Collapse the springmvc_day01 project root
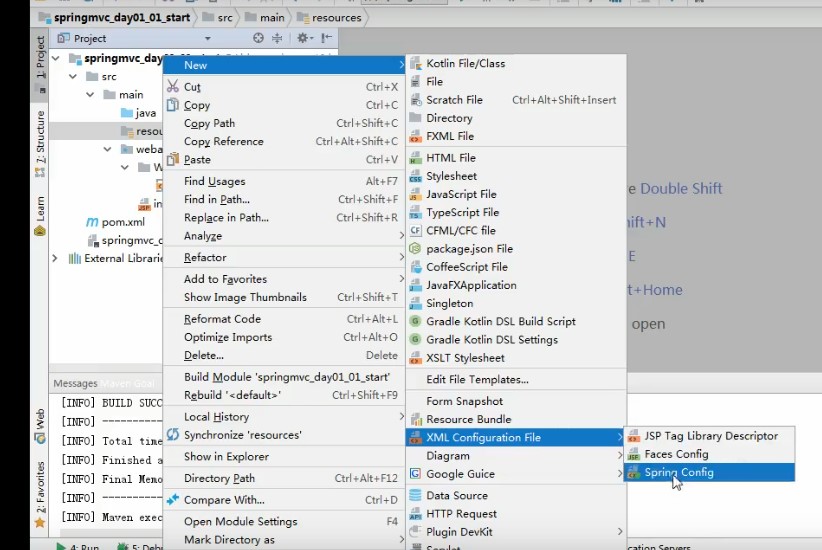The image size is (822, 550). point(56,59)
